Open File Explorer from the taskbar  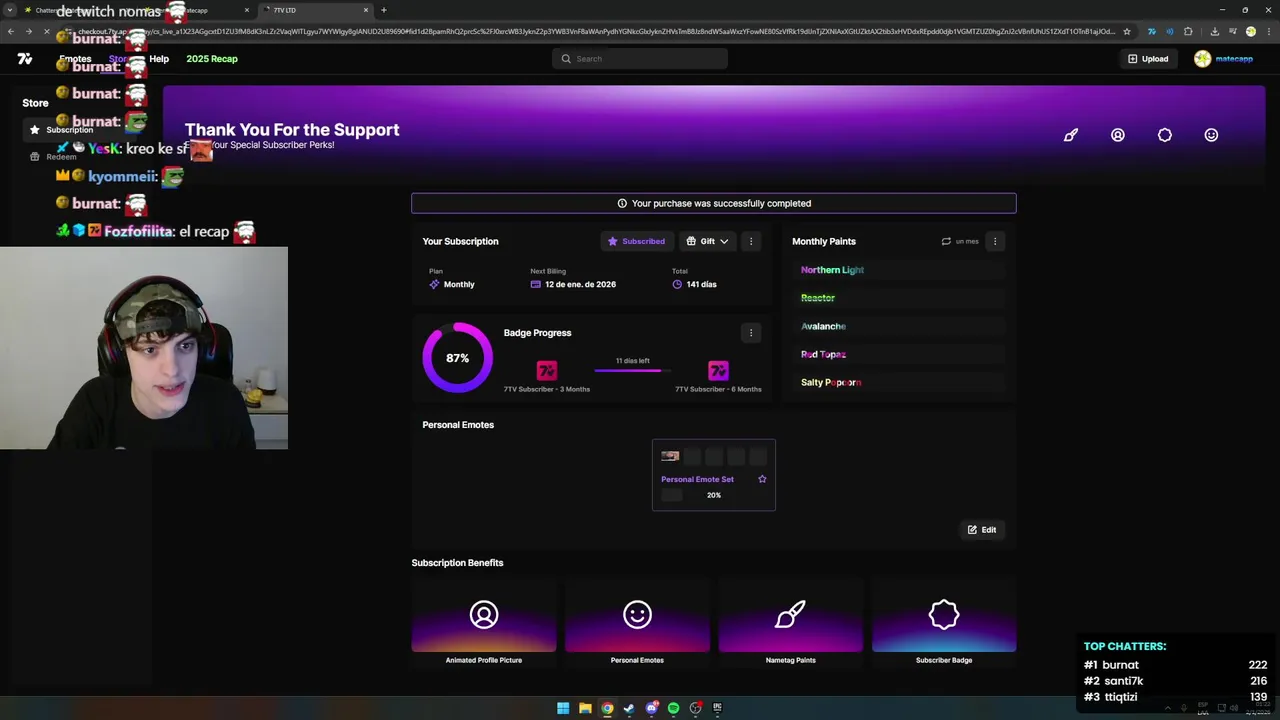tap(585, 708)
